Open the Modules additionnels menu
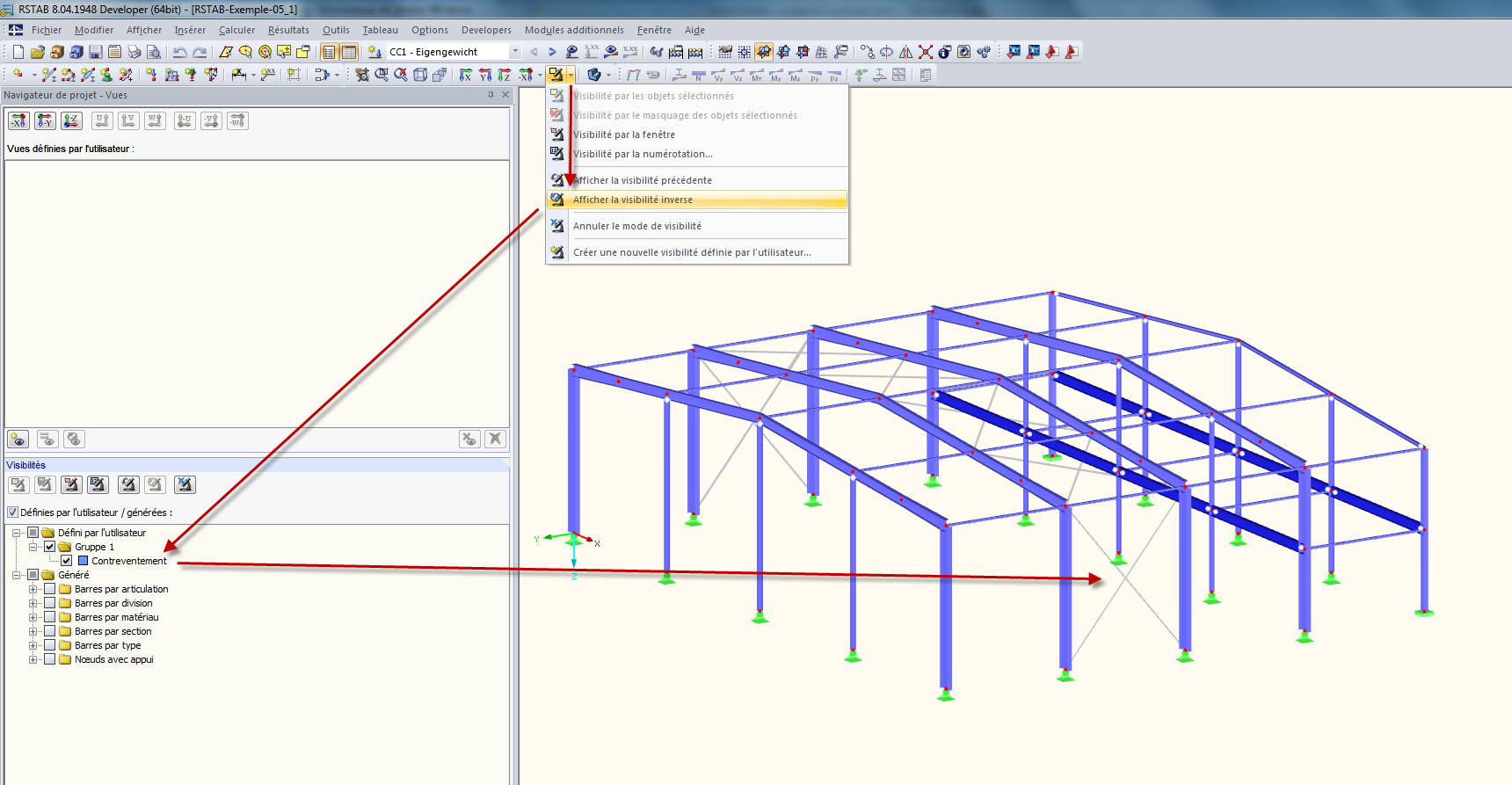Screen dimensions: 1512x785 point(574,30)
